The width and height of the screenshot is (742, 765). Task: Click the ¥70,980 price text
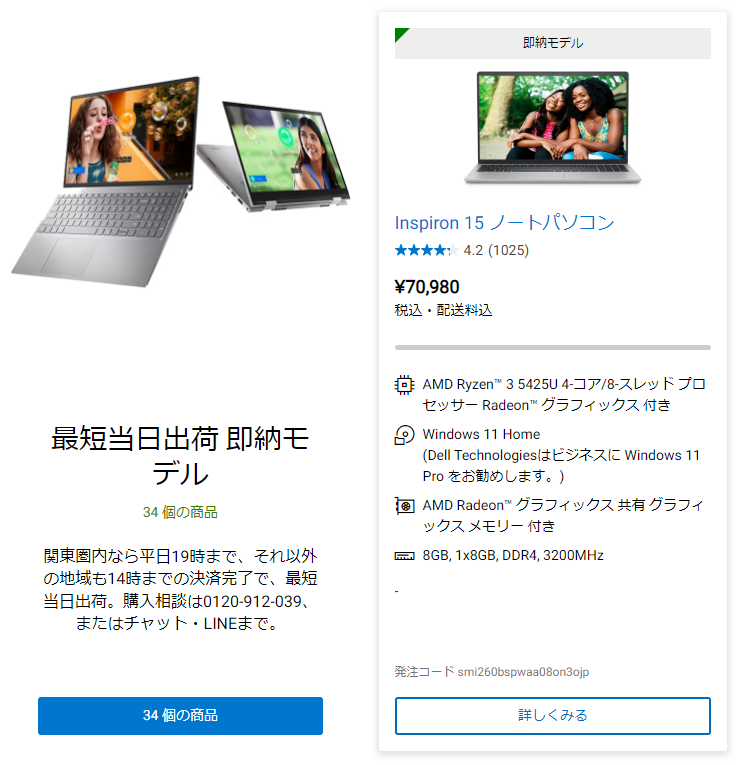pos(427,287)
